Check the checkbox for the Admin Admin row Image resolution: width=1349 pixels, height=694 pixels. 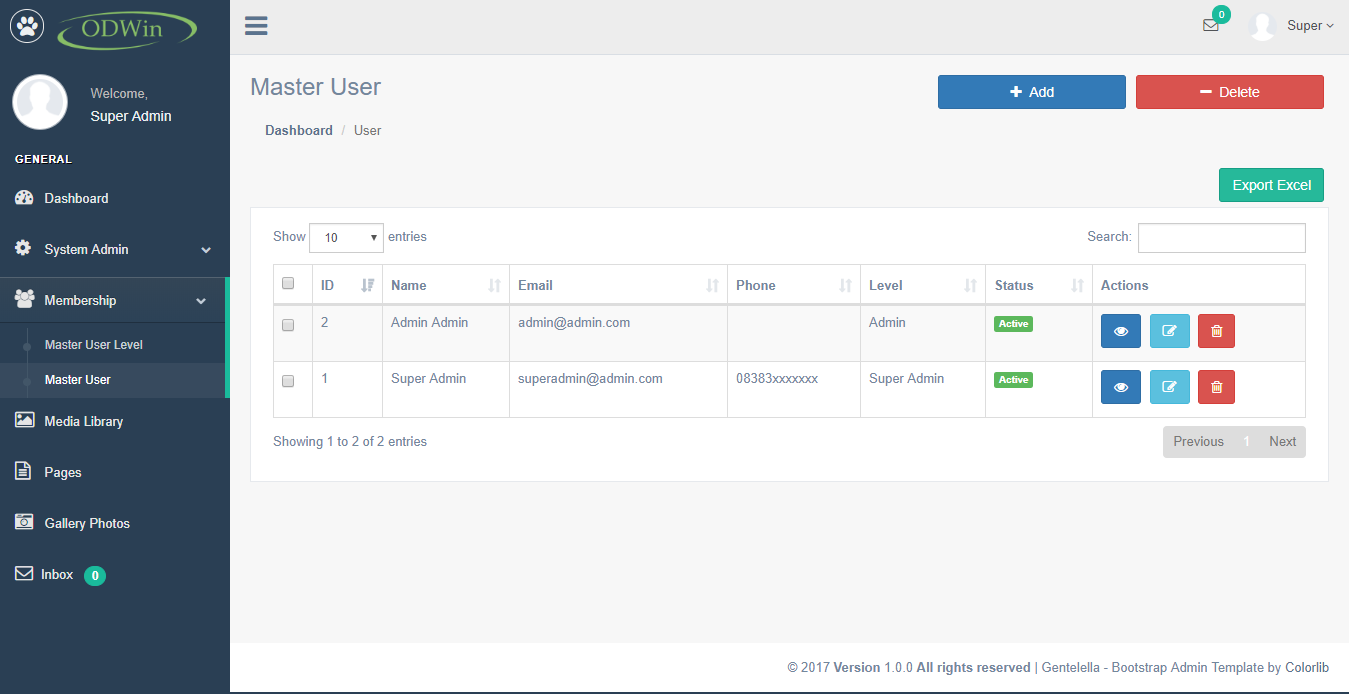(x=288, y=325)
